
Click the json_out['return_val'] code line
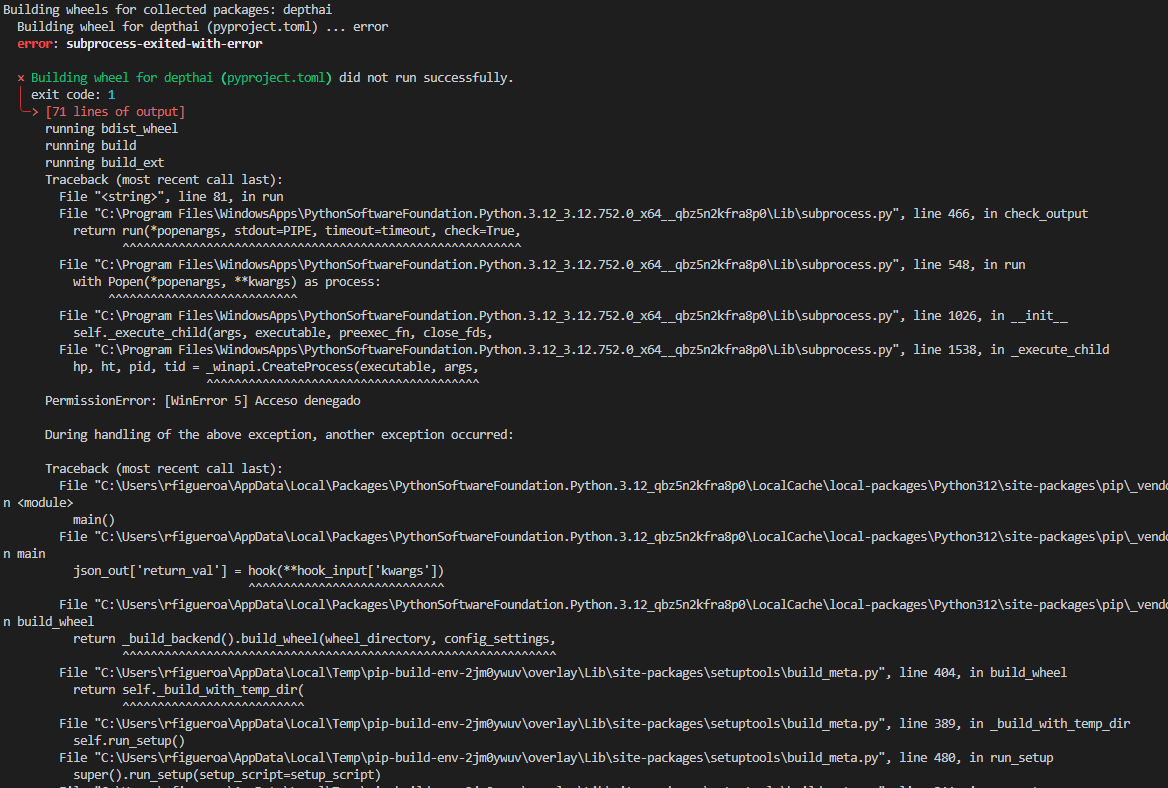tap(258, 571)
